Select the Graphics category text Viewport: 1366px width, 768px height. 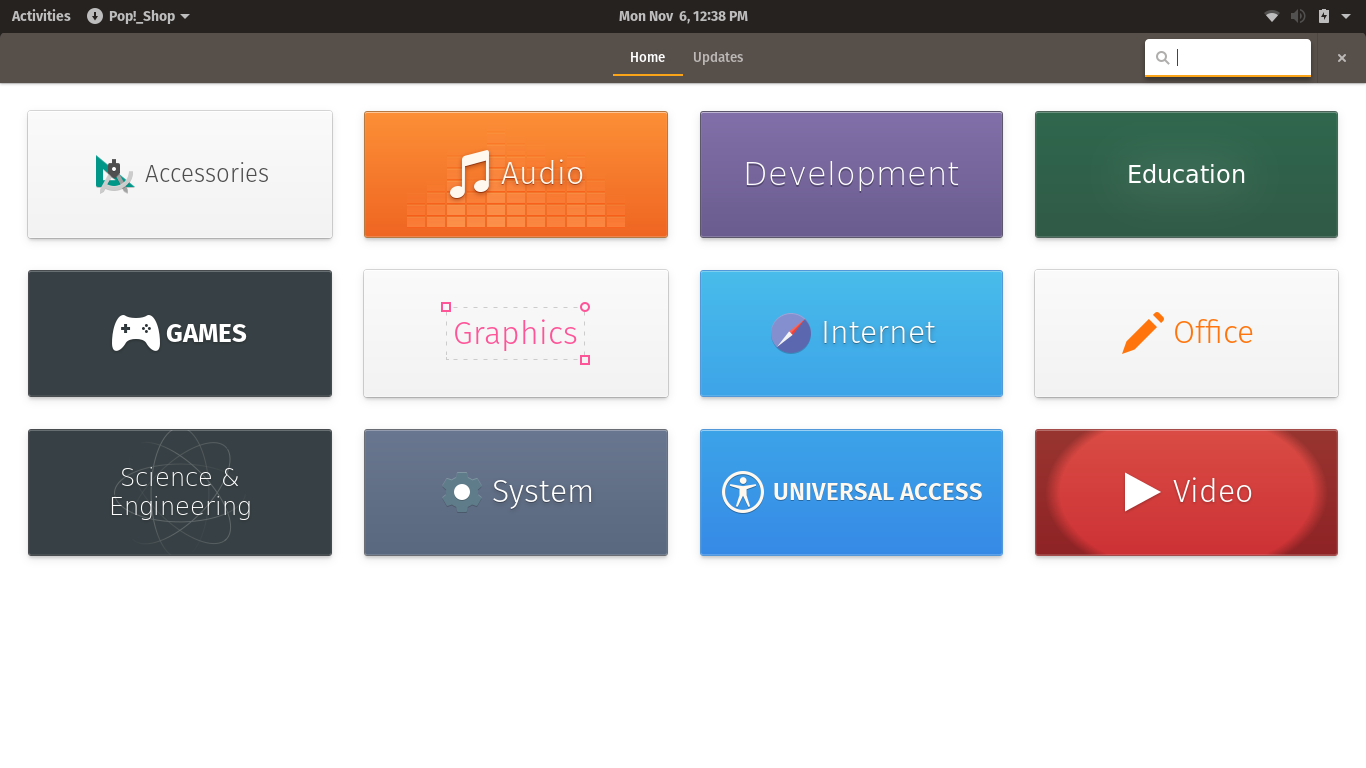point(516,333)
